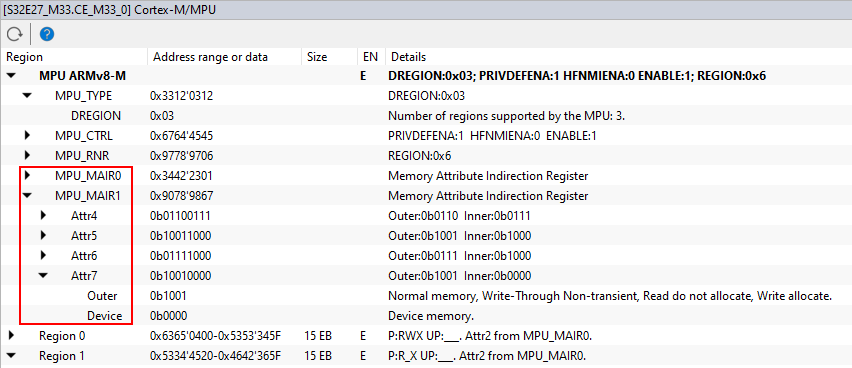Collapse the Attr7 attribute node
This screenshot has height=368, width=852.
(x=43, y=276)
